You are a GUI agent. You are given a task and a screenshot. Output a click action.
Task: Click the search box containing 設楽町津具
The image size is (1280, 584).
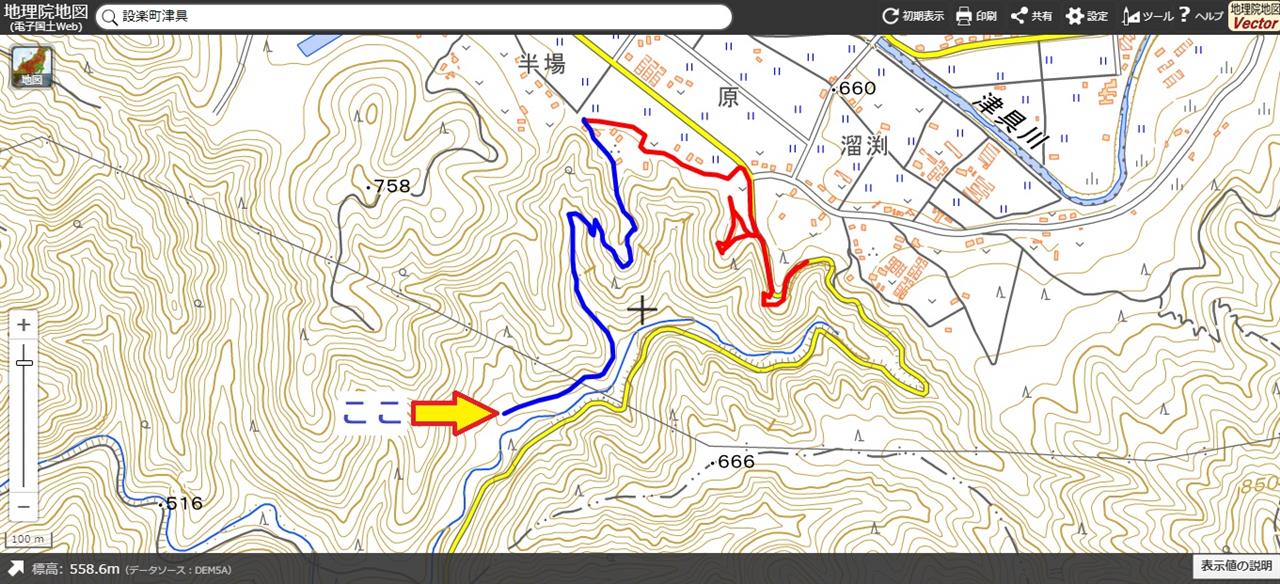(413, 17)
